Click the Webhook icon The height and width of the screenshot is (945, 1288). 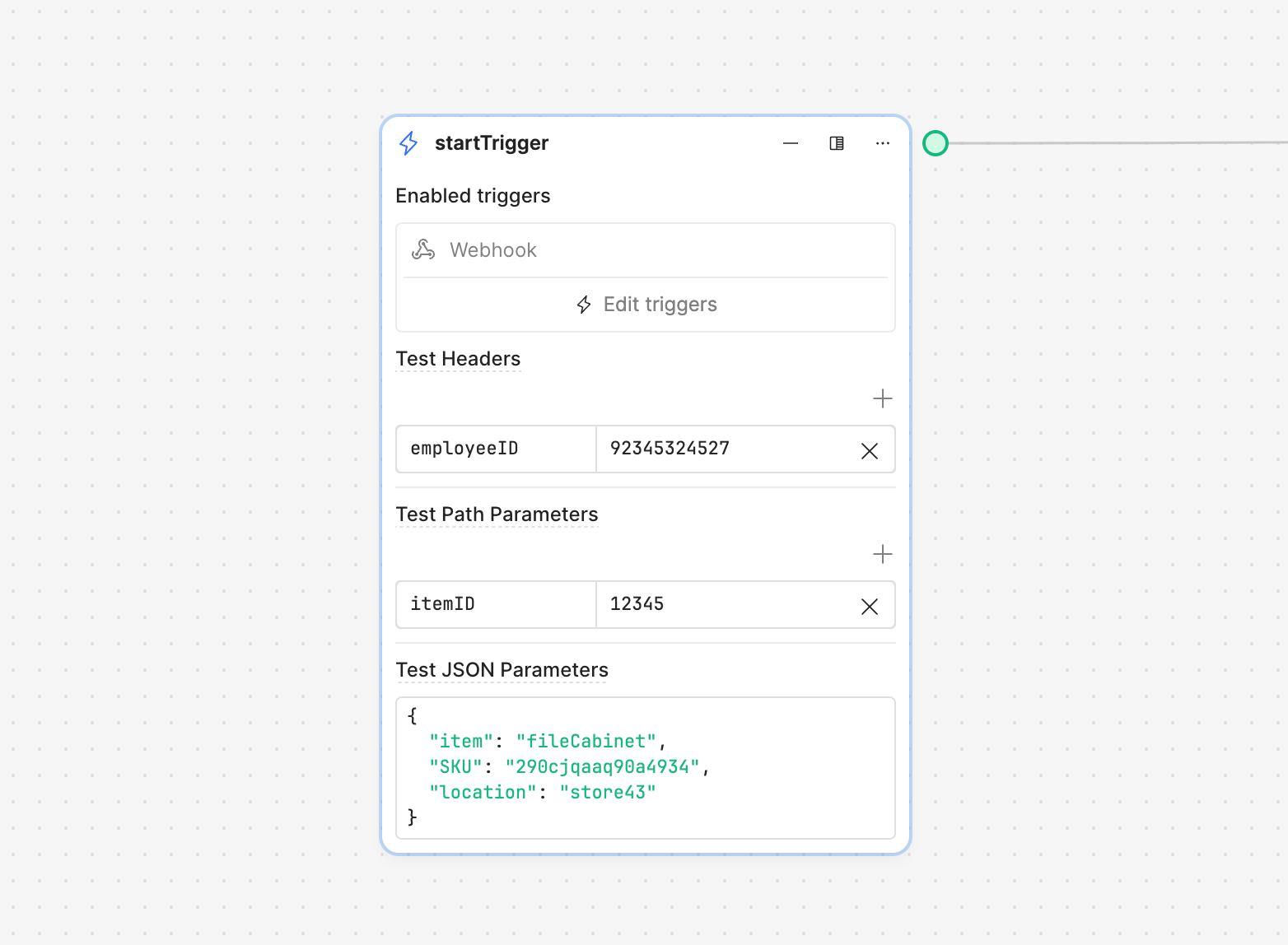tap(423, 249)
